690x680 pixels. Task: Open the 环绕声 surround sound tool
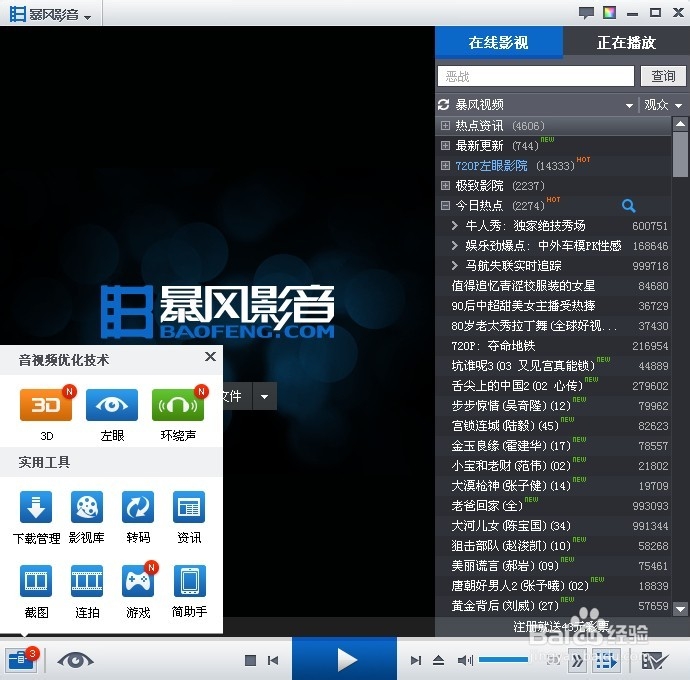[x=178, y=404]
